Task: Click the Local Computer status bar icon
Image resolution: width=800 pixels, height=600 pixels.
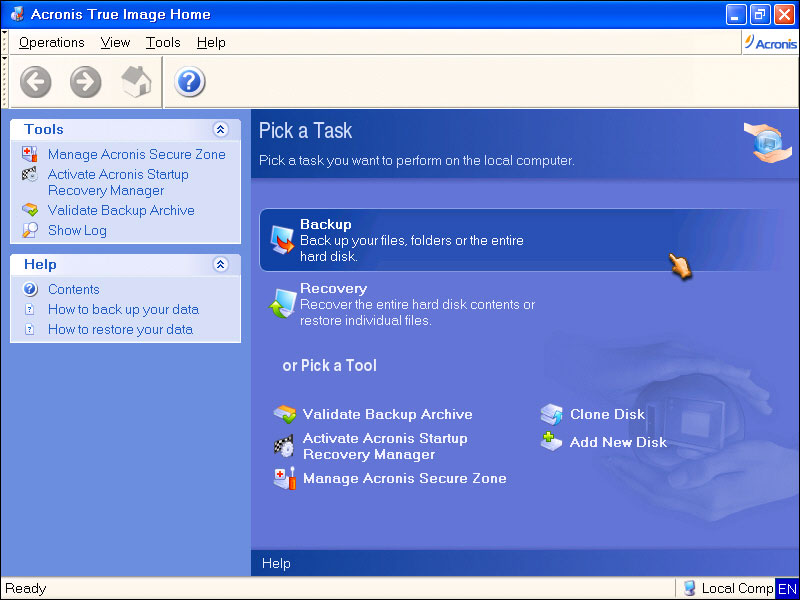Action: pos(689,588)
